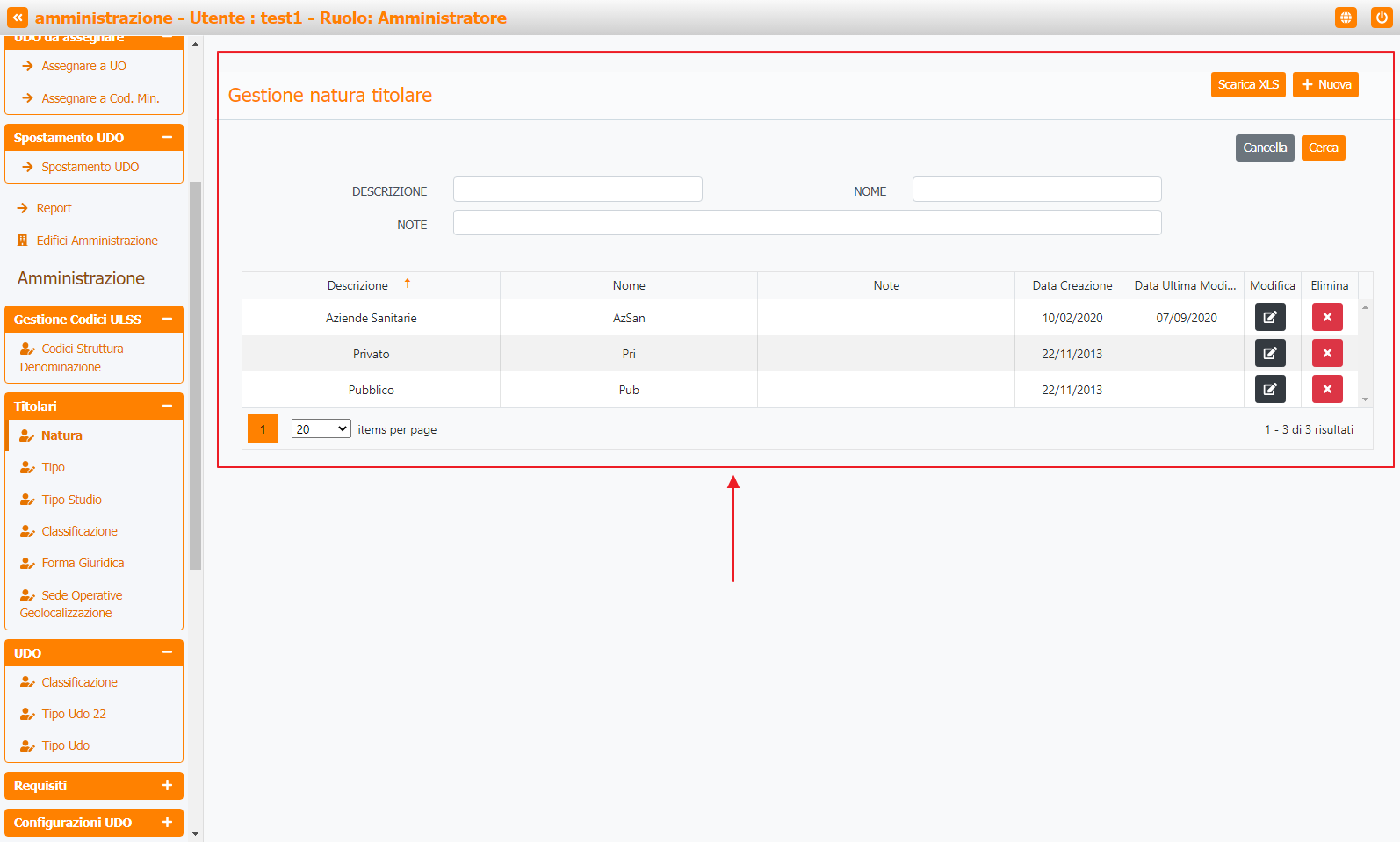Collapse the Titolari section
1400x842 pixels.
167,406
